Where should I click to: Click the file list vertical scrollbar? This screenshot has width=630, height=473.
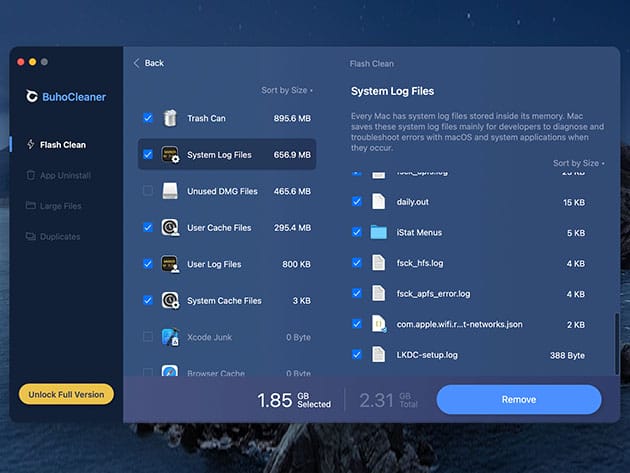[616, 340]
